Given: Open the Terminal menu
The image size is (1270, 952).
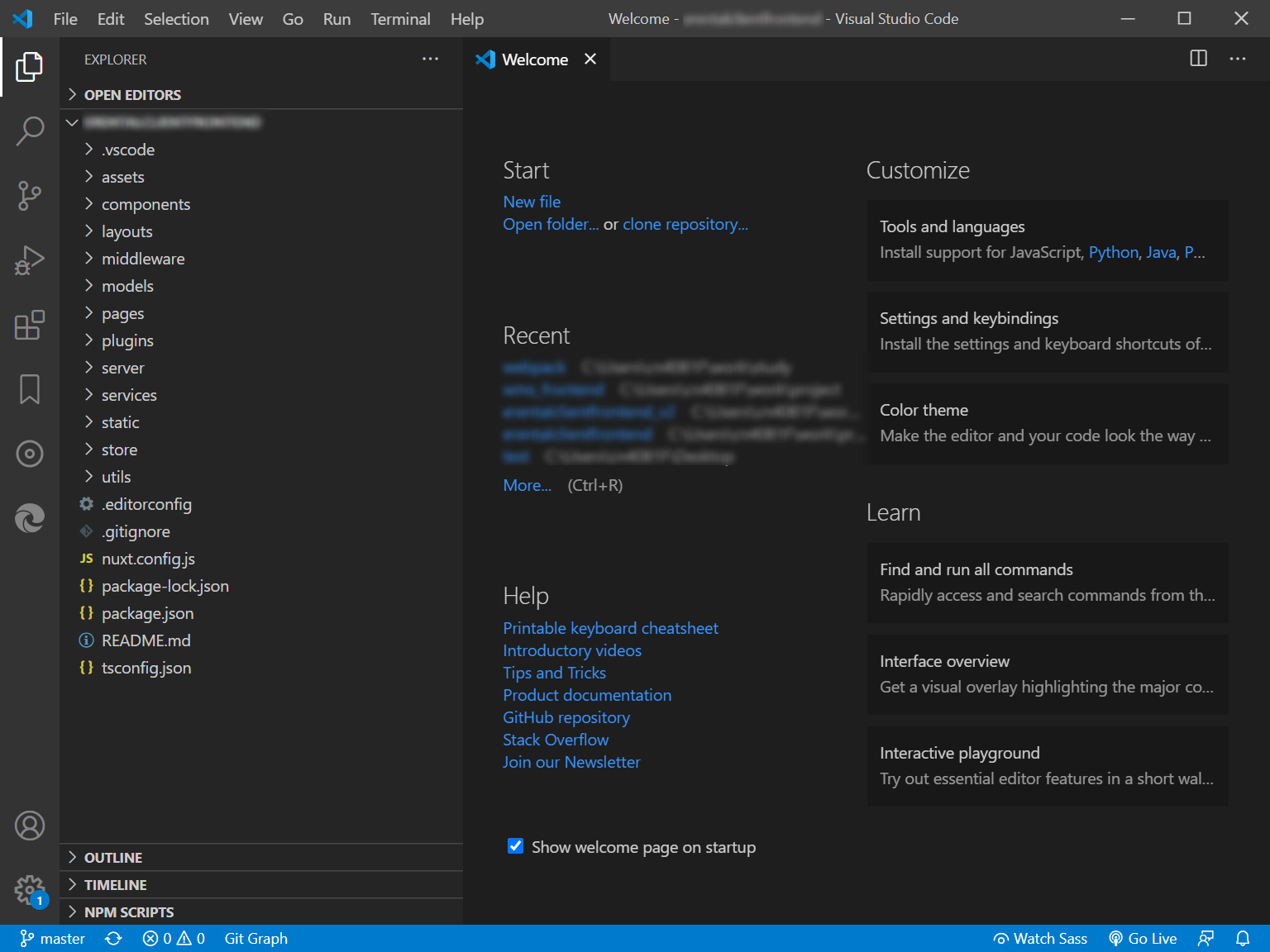Looking at the screenshot, I should point(400,18).
